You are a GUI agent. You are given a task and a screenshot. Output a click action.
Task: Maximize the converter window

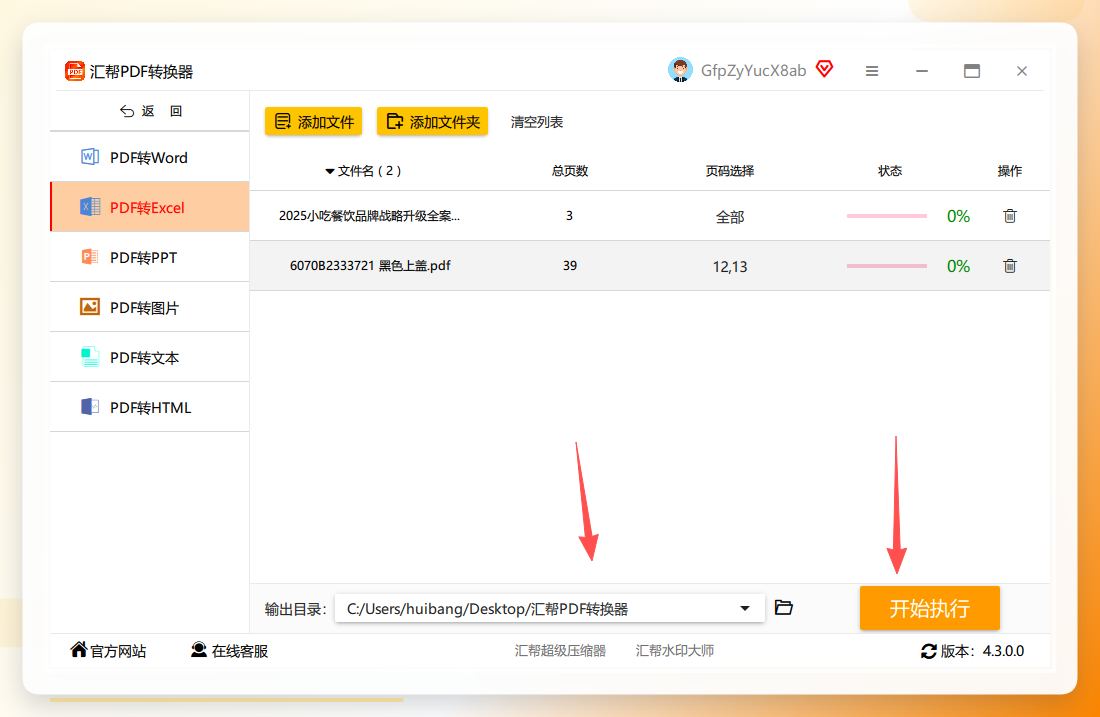[x=972, y=71]
